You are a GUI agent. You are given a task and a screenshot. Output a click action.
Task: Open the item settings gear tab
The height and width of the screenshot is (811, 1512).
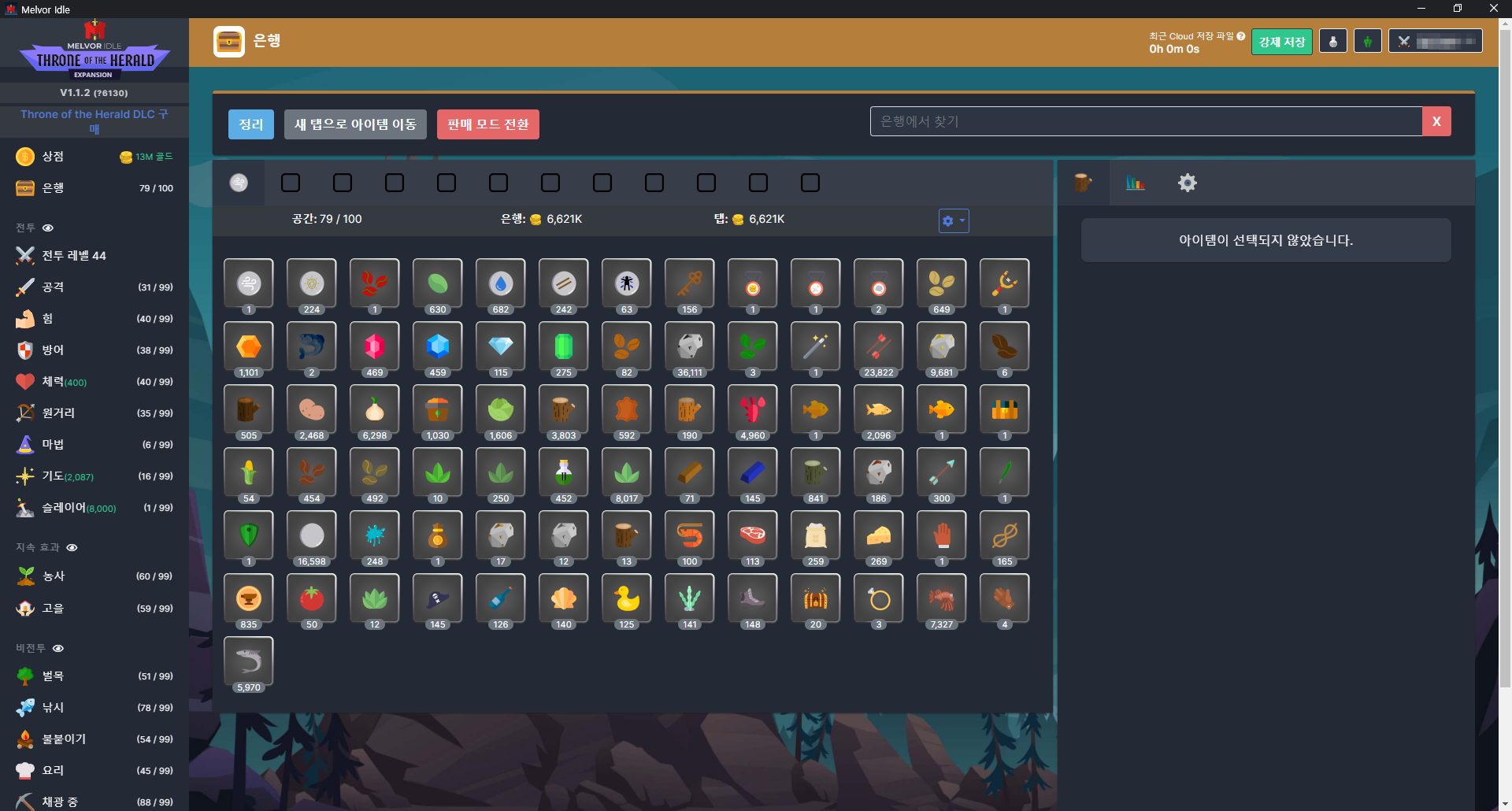tap(1187, 183)
